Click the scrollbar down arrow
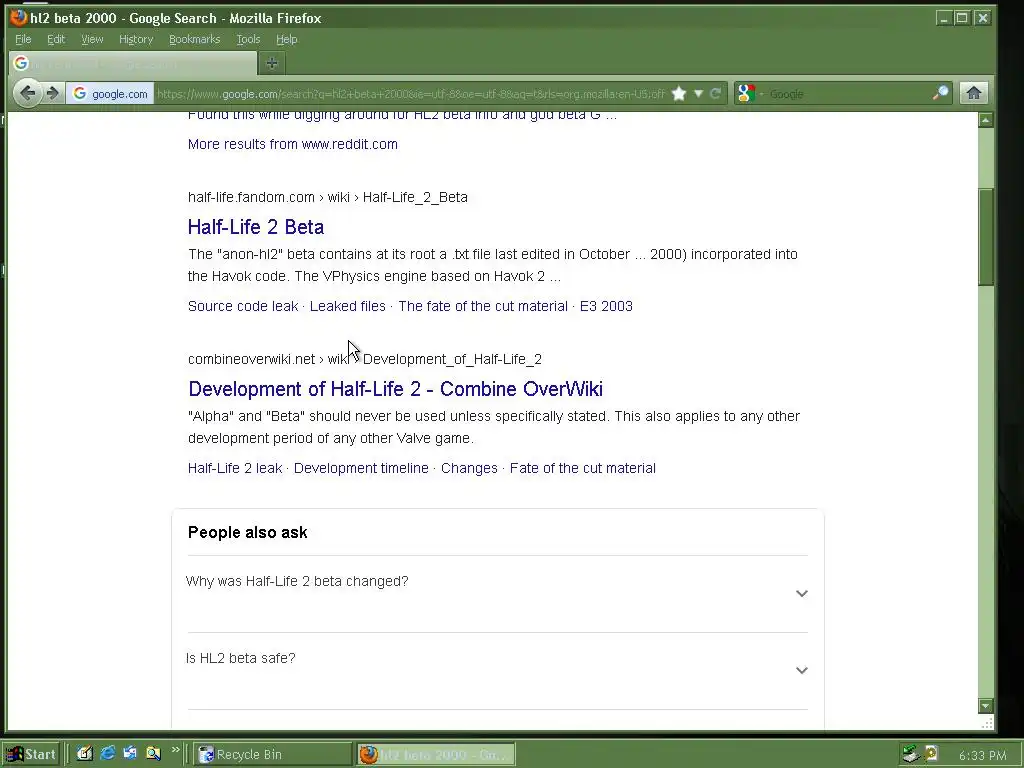Viewport: 1024px width, 768px height. tap(985, 705)
